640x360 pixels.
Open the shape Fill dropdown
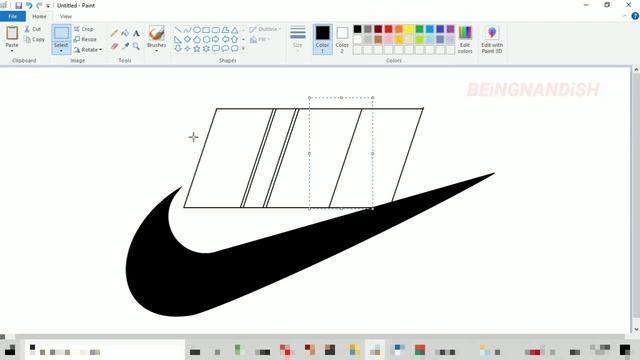(260, 39)
